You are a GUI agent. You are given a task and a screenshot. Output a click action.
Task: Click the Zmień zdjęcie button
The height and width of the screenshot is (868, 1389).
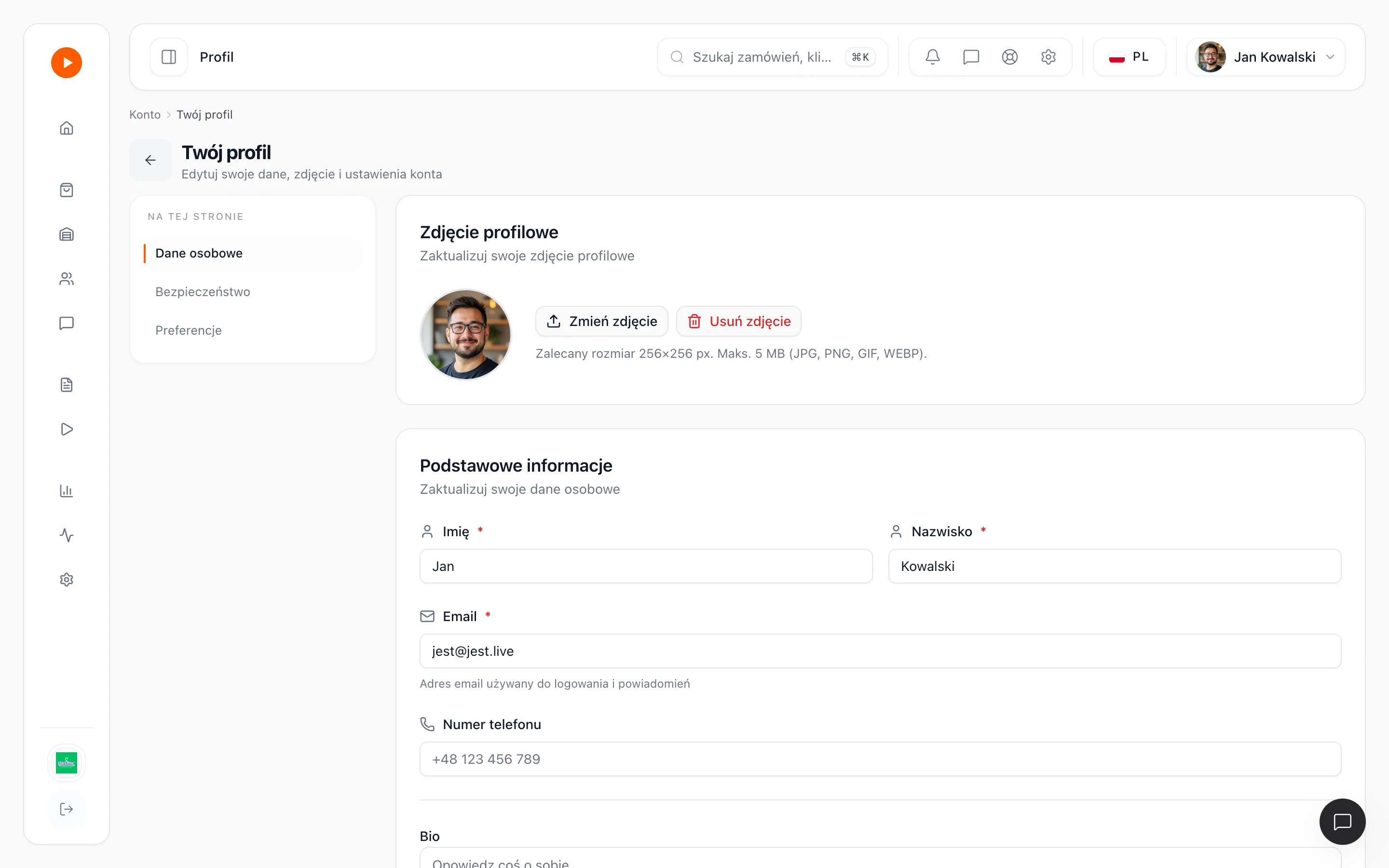coord(601,322)
